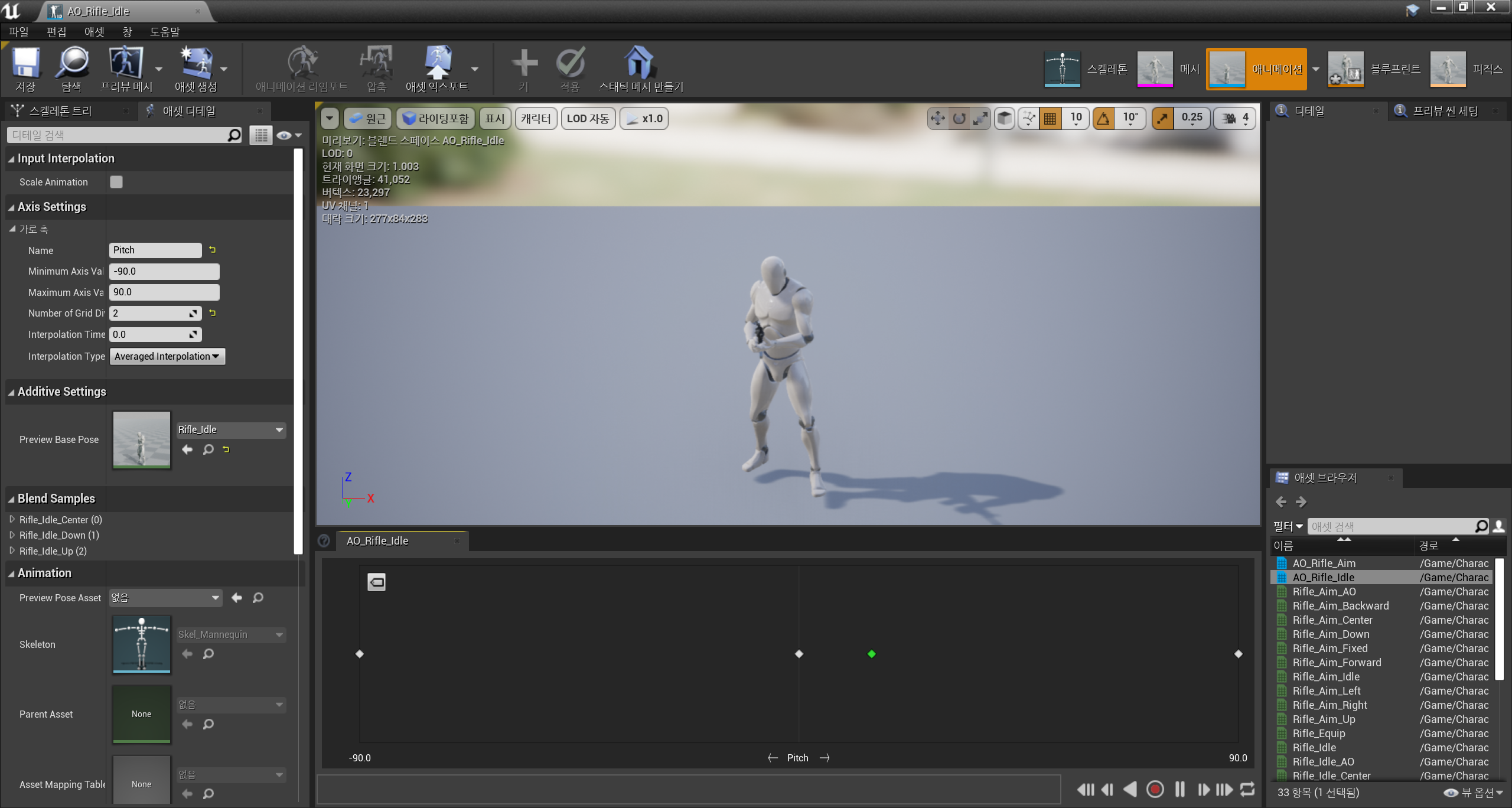Image resolution: width=1512 pixels, height=808 pixels.
Task: Open Rifle_Idle base pose dropdown
Action: tap(231, 430)
